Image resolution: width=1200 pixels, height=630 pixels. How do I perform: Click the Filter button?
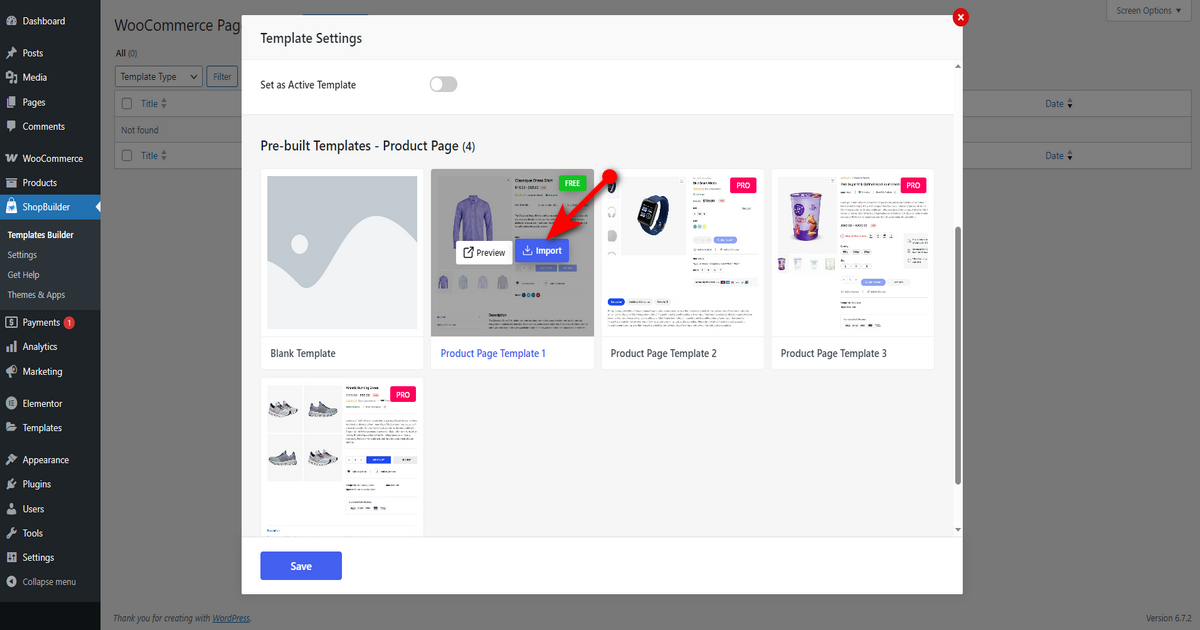point(221,76)
